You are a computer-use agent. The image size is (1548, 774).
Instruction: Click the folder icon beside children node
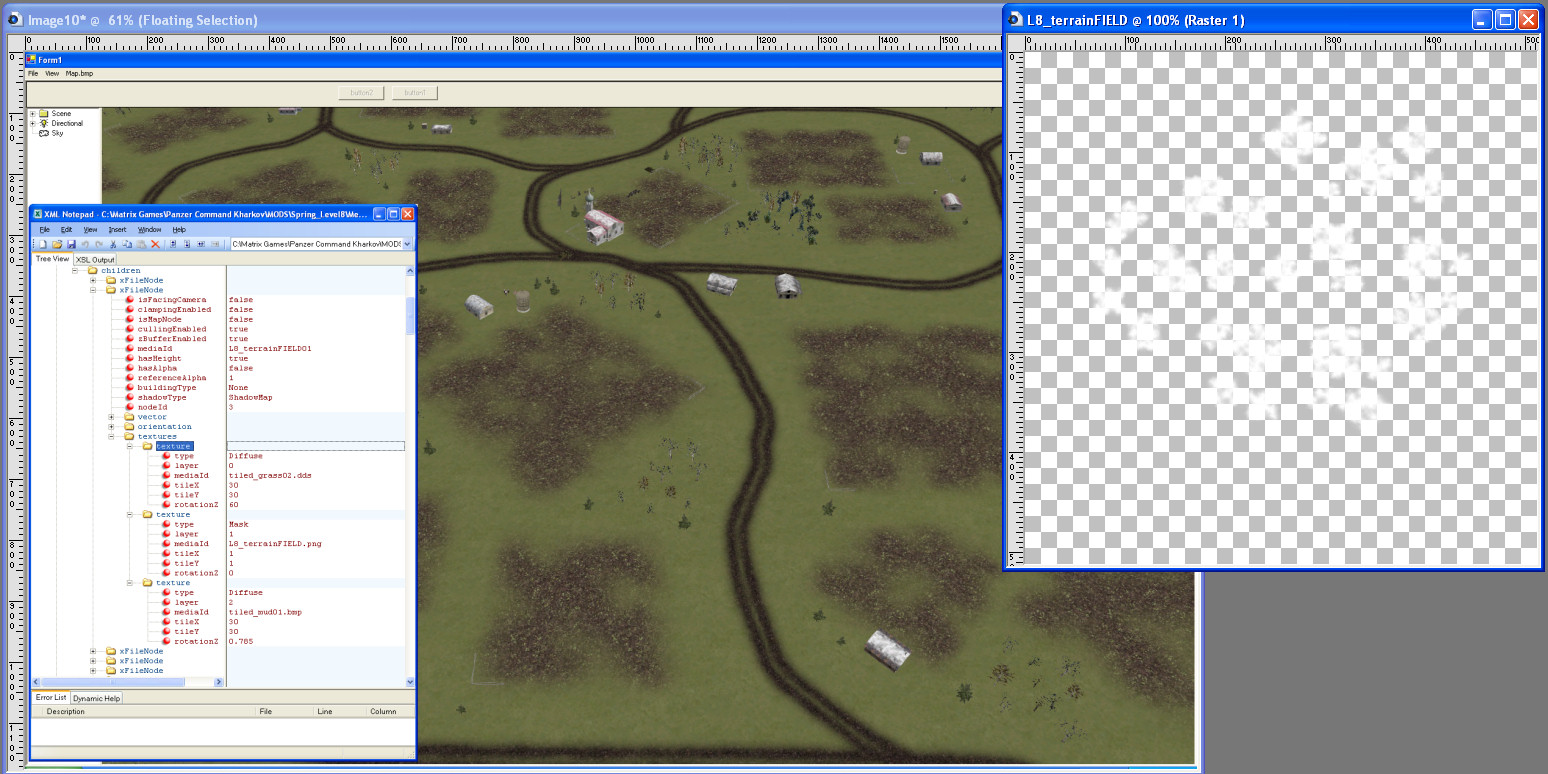coord(92,271)
